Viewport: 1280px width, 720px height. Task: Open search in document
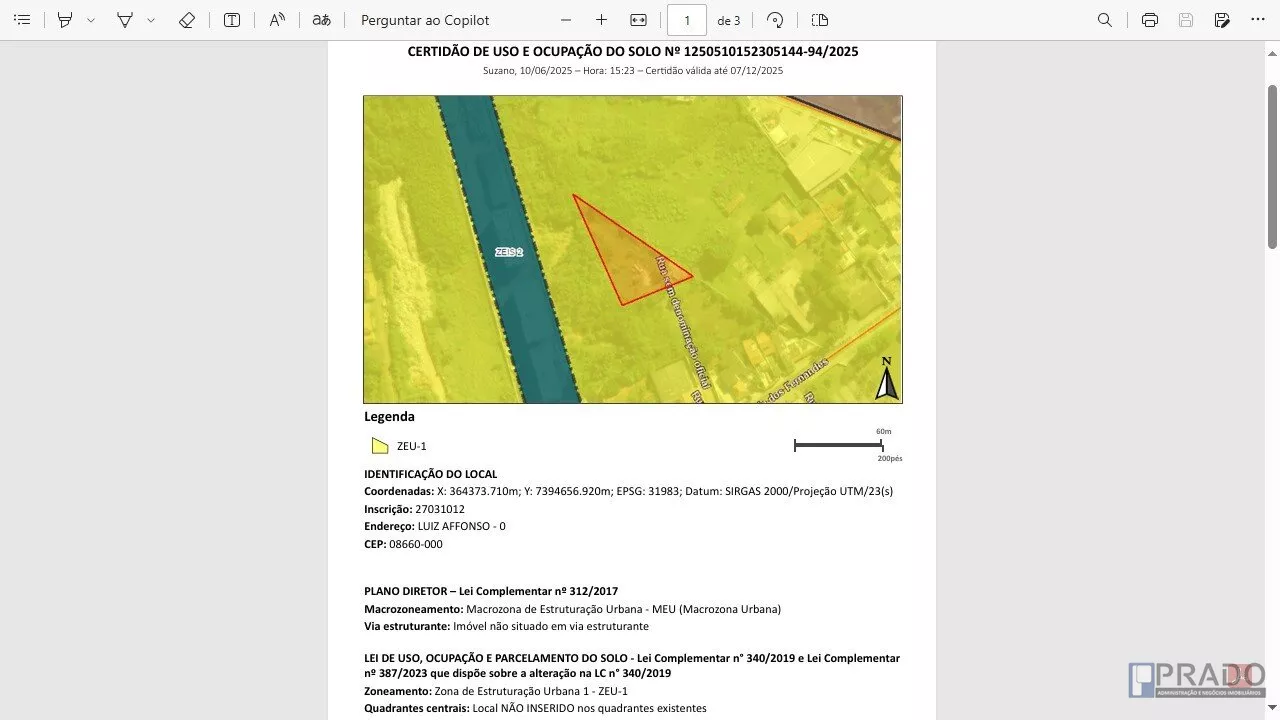[1105, 20]
